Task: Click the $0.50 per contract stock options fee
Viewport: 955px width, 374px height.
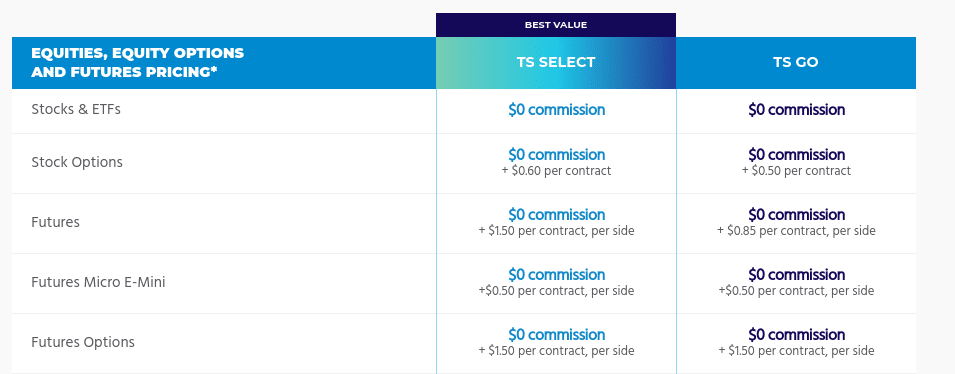Action: [796, 171]
